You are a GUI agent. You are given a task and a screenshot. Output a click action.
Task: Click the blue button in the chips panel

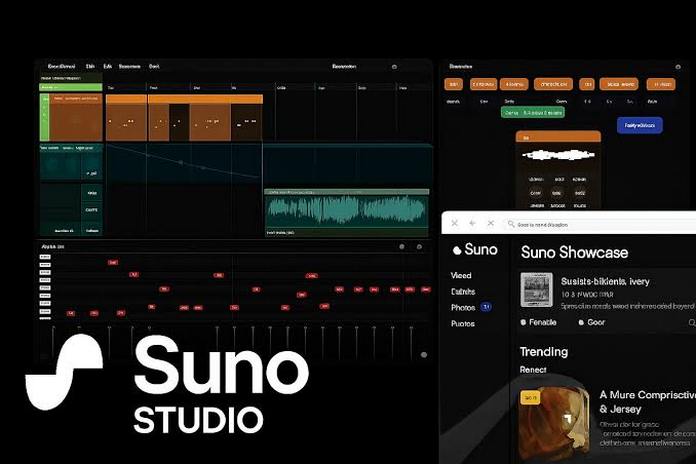coord(640,125)
